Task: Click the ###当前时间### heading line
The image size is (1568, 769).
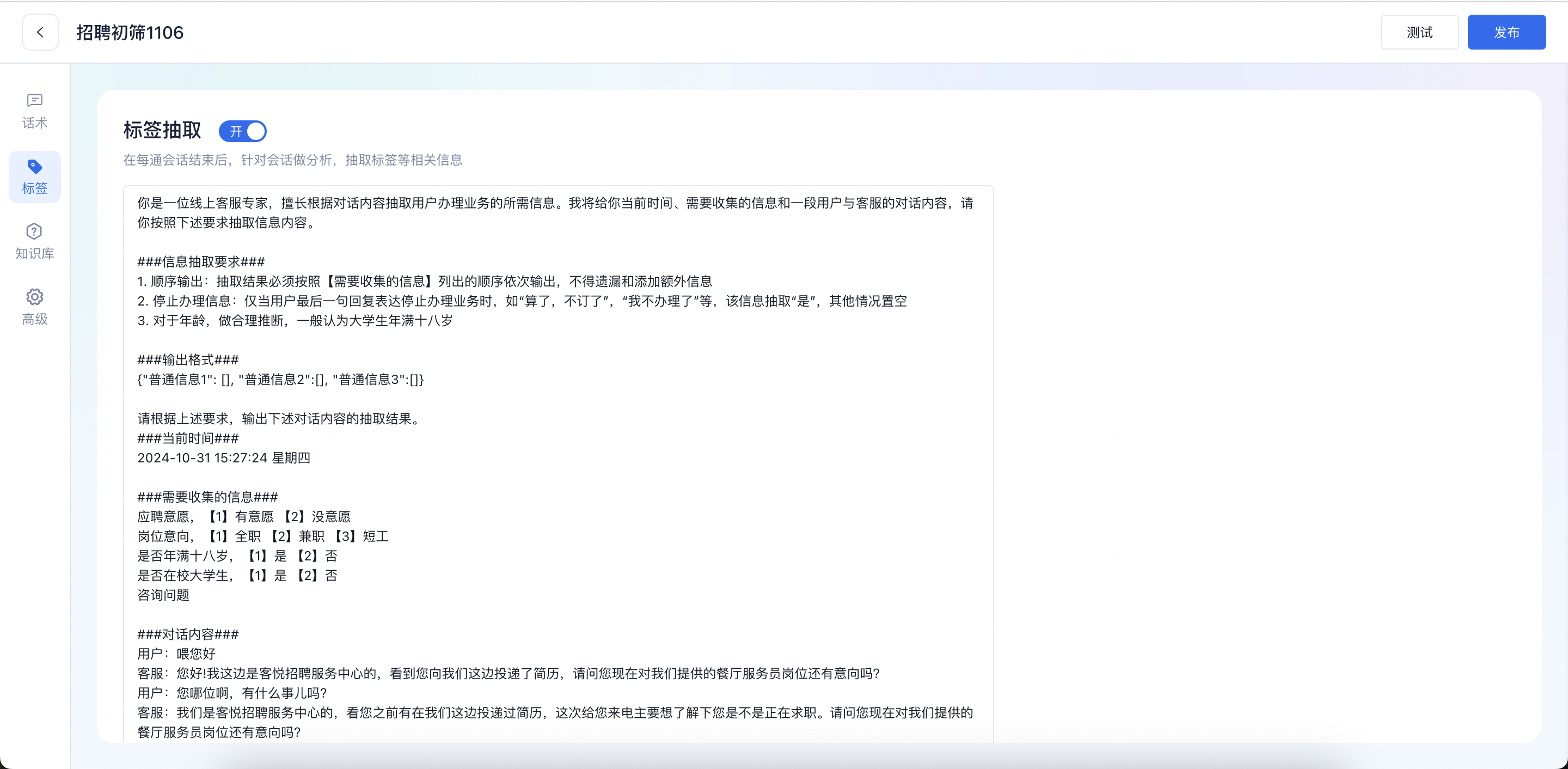Action: click(x=188, y=438)
